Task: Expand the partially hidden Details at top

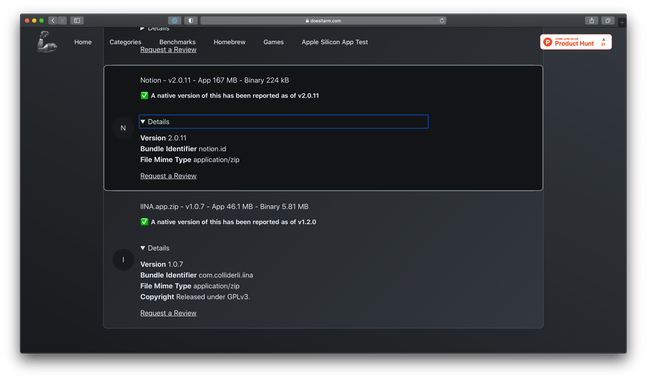Action: tap(155, 28)
